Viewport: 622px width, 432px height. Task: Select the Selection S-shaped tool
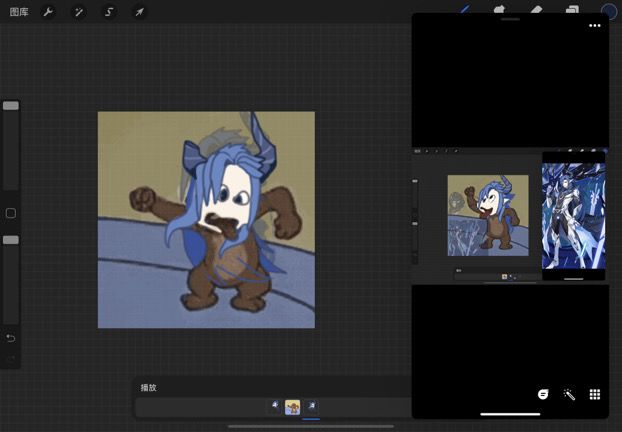click(109, 12)
